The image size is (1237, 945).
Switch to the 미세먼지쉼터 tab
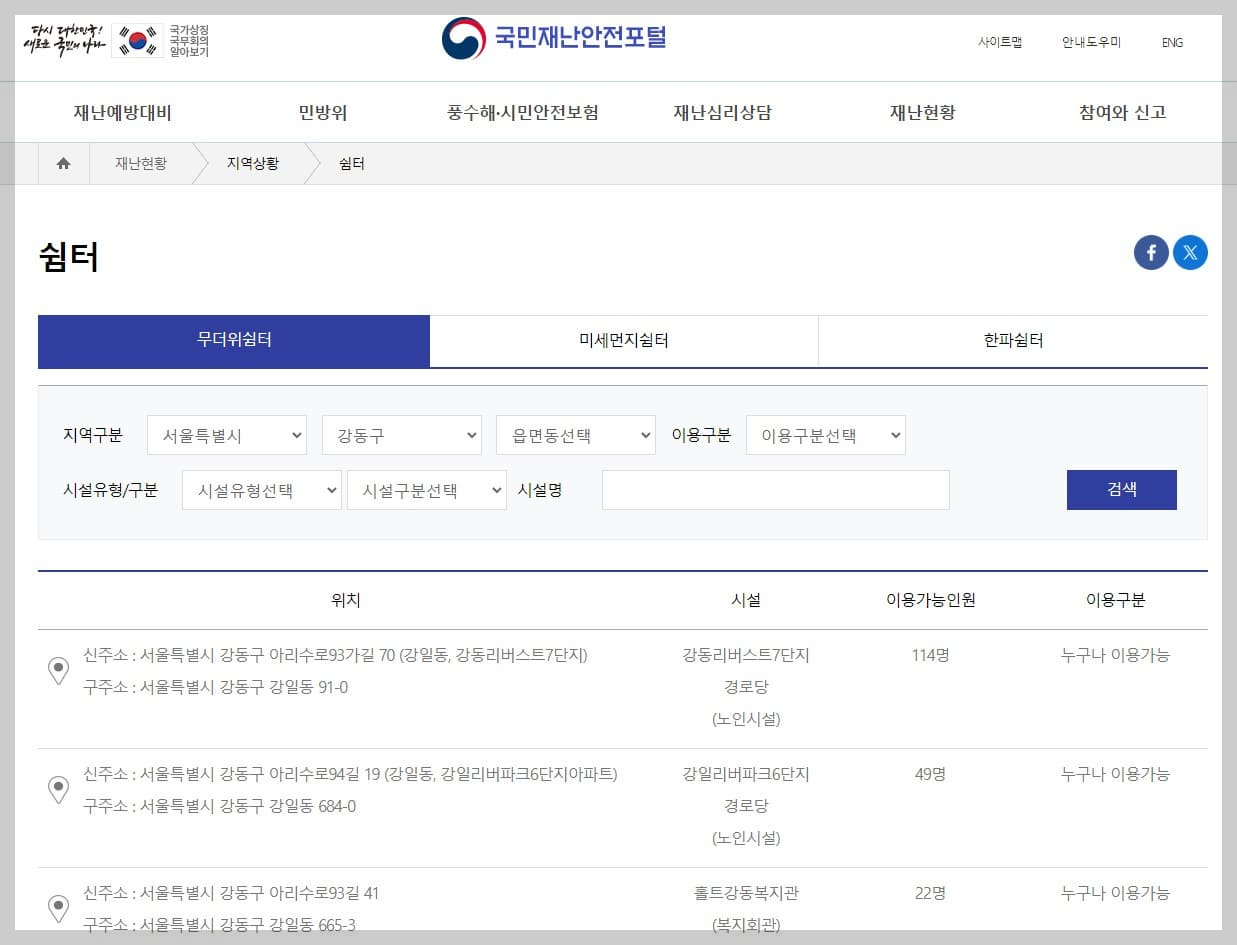pyautogui.click(x=623, y=341)
